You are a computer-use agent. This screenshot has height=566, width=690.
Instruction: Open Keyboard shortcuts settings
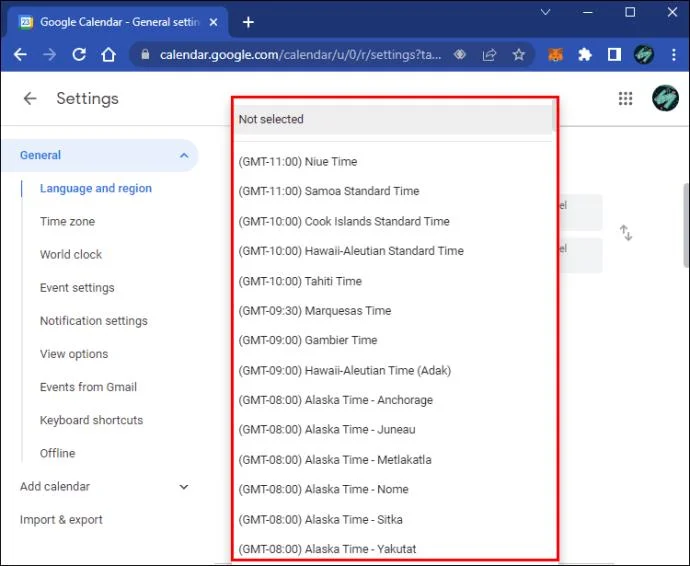[x=92, y=420]
